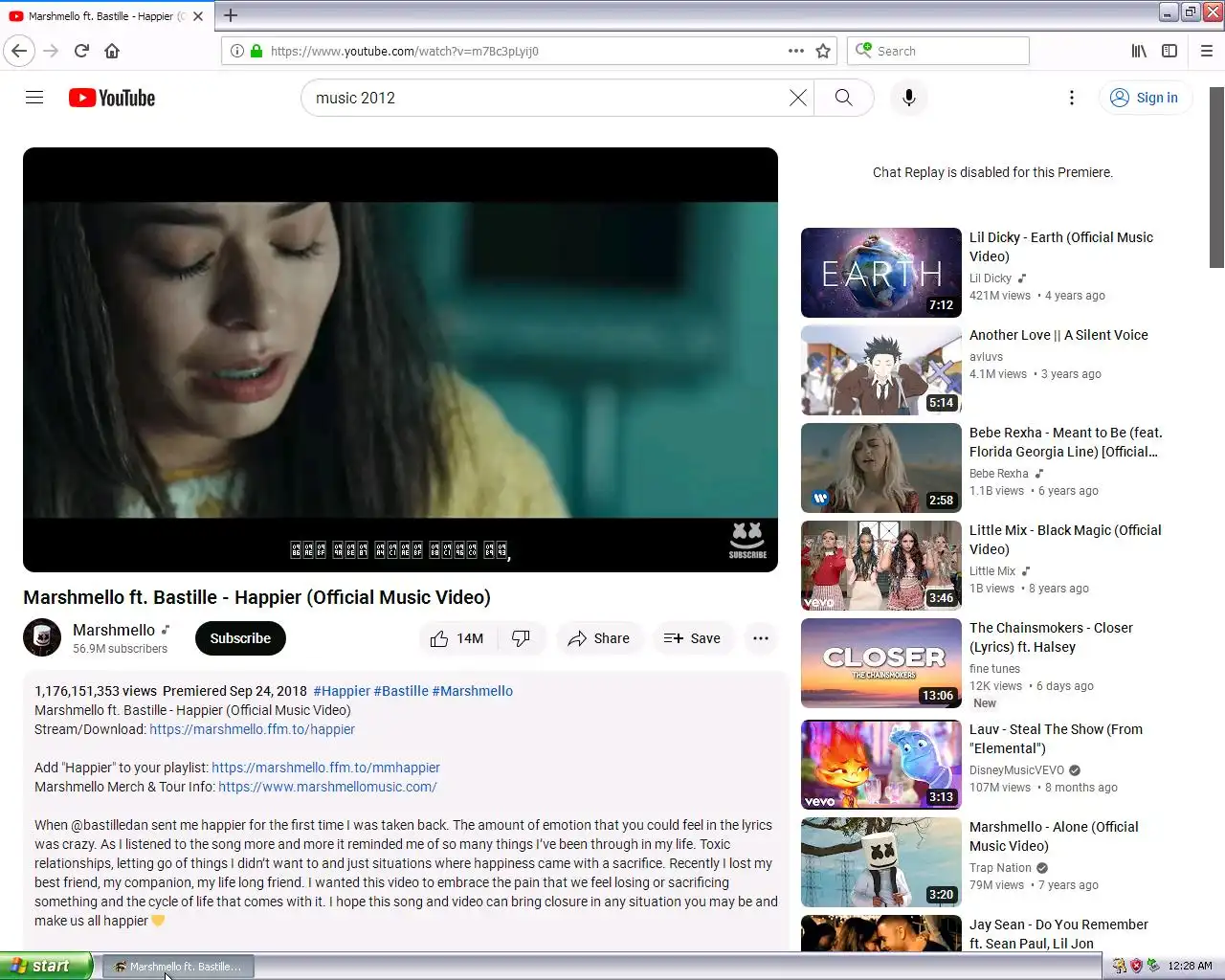
Task: Dislike the video with thumbs-down icon
Action: 522,638
